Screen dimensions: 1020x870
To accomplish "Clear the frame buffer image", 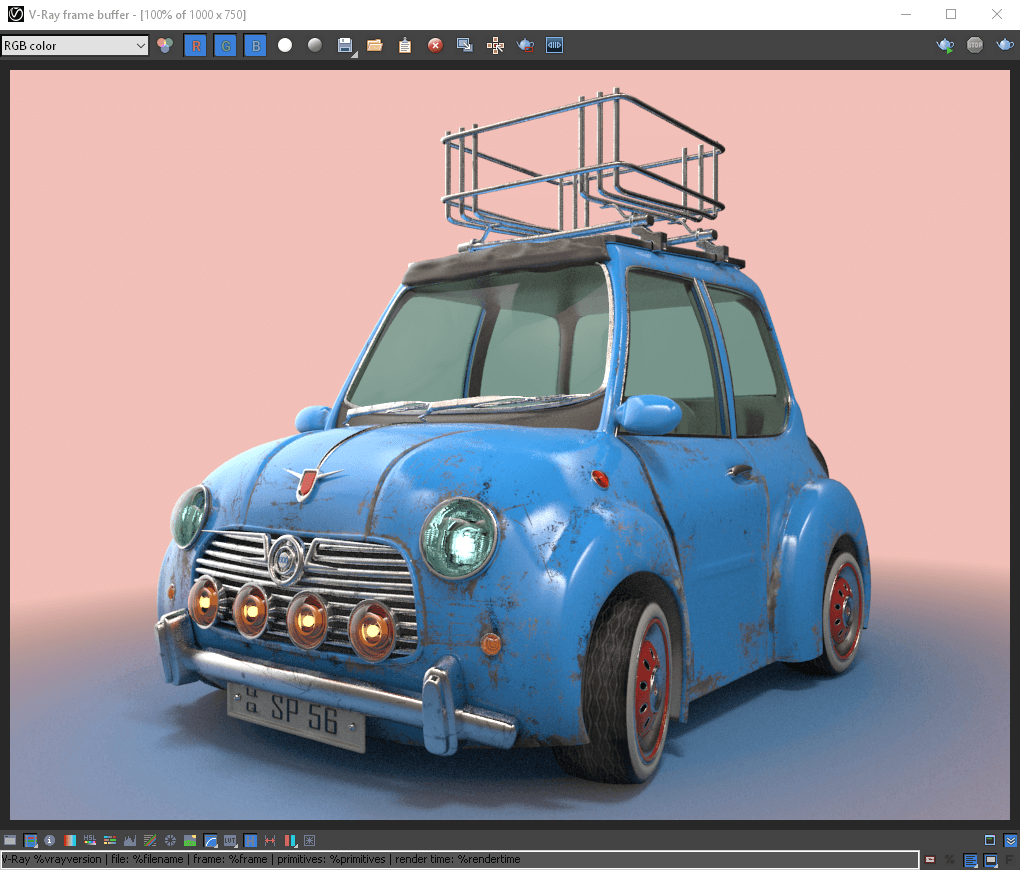I will tap(434, 45).
